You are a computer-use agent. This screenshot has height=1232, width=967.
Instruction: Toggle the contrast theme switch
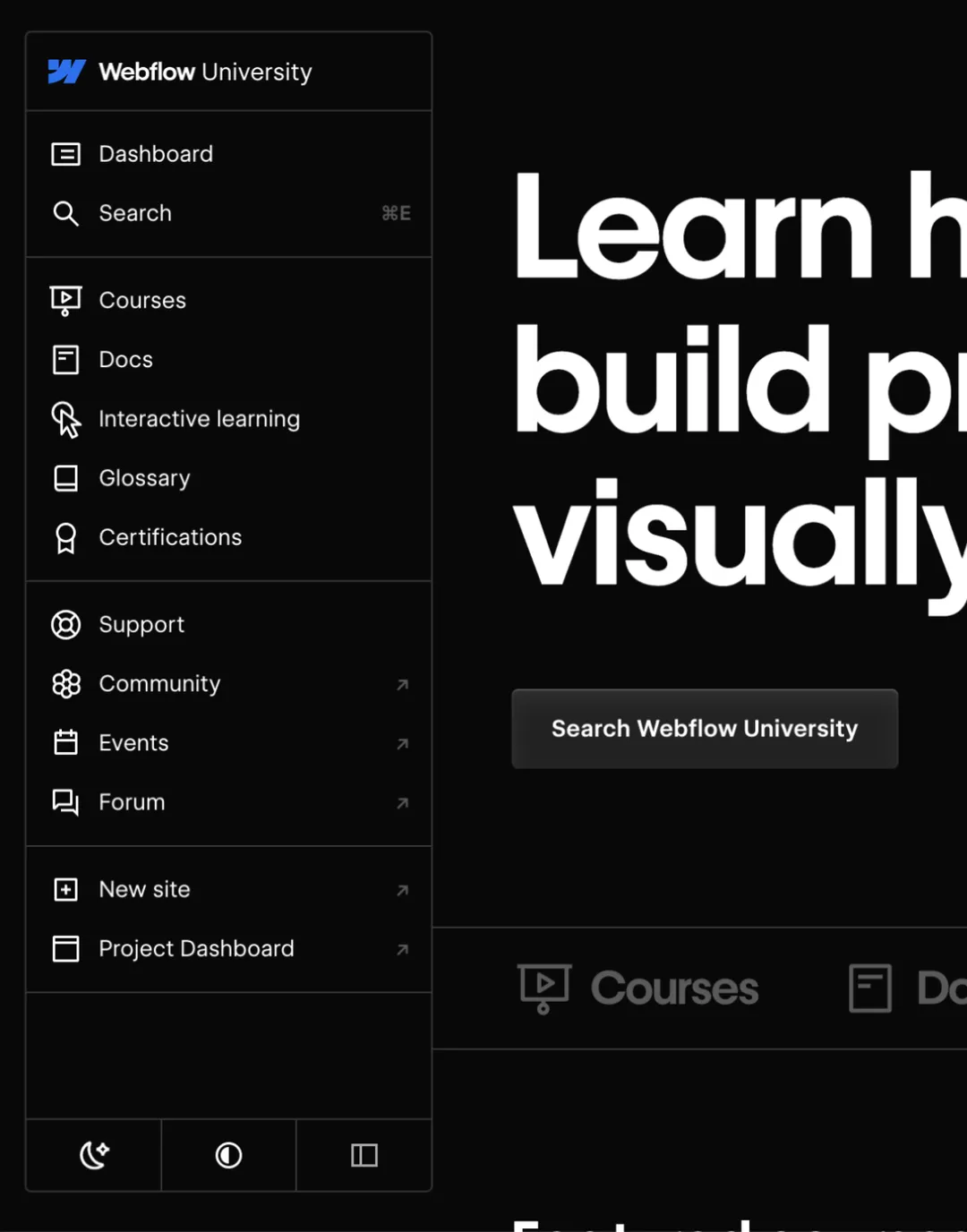(228, 1155)
